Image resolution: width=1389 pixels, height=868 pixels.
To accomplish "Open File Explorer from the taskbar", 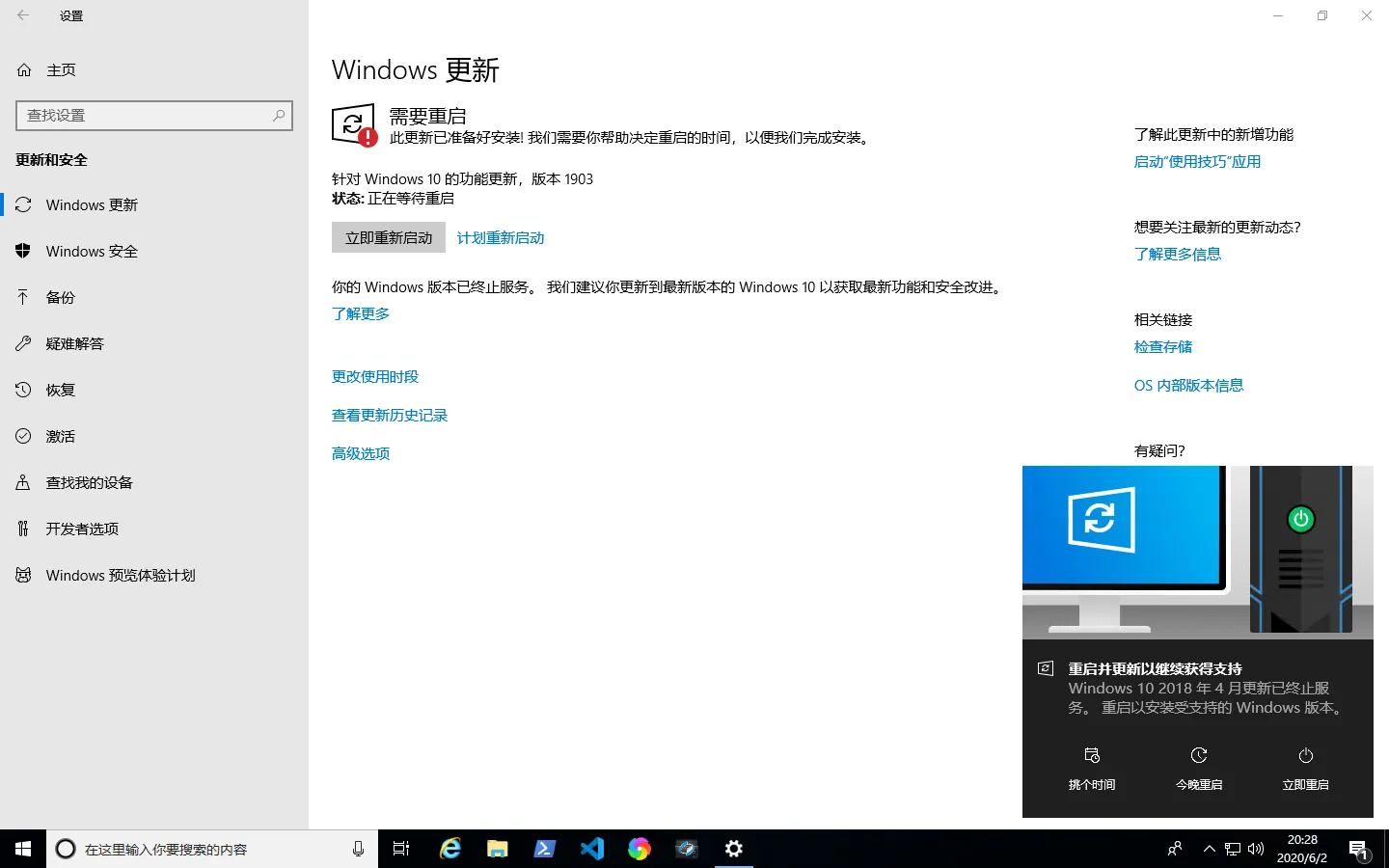I will 497,849.
